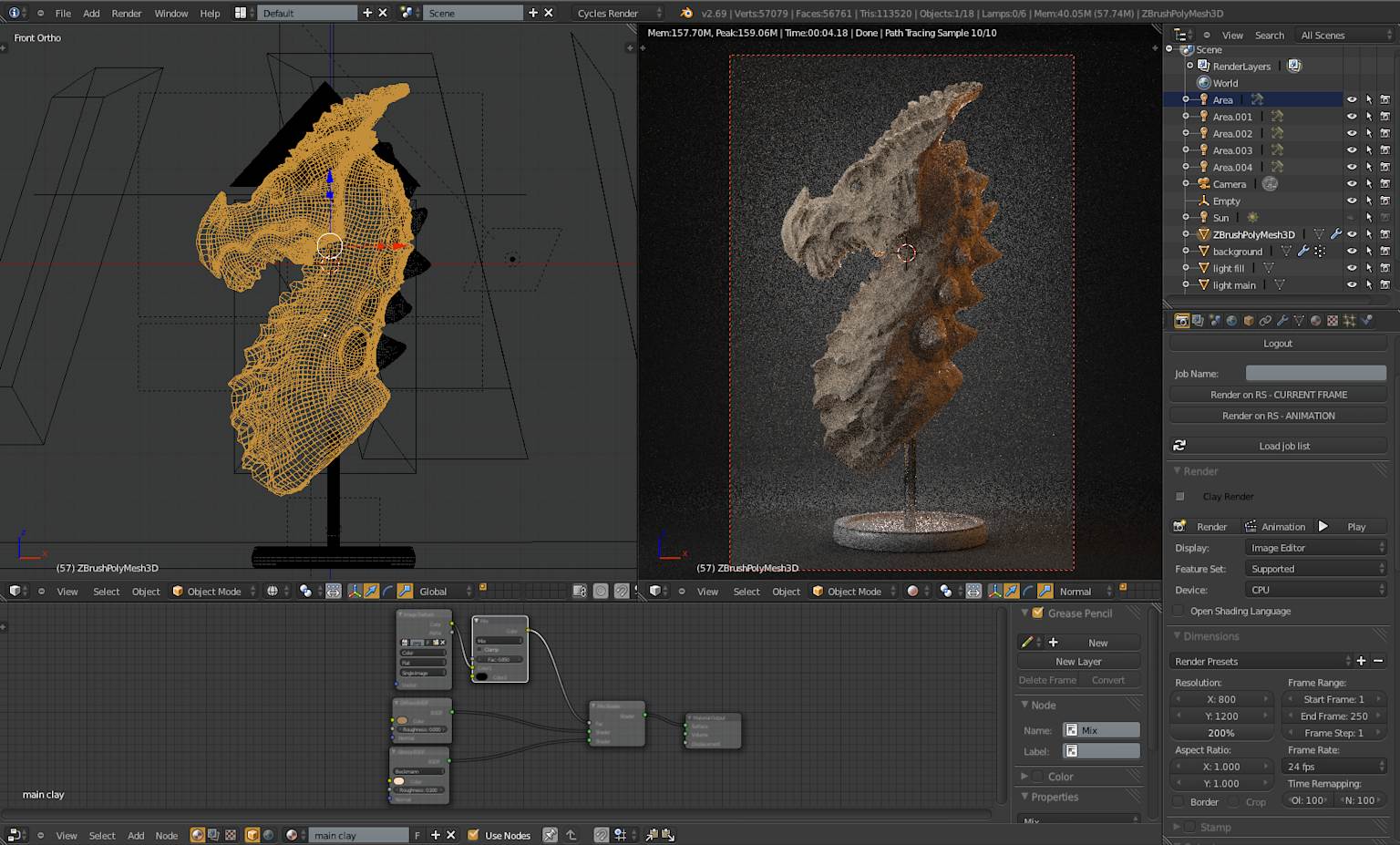Toggle the Use Nodes checkbox
The image size is (1400, 845).
click(473, 835)
